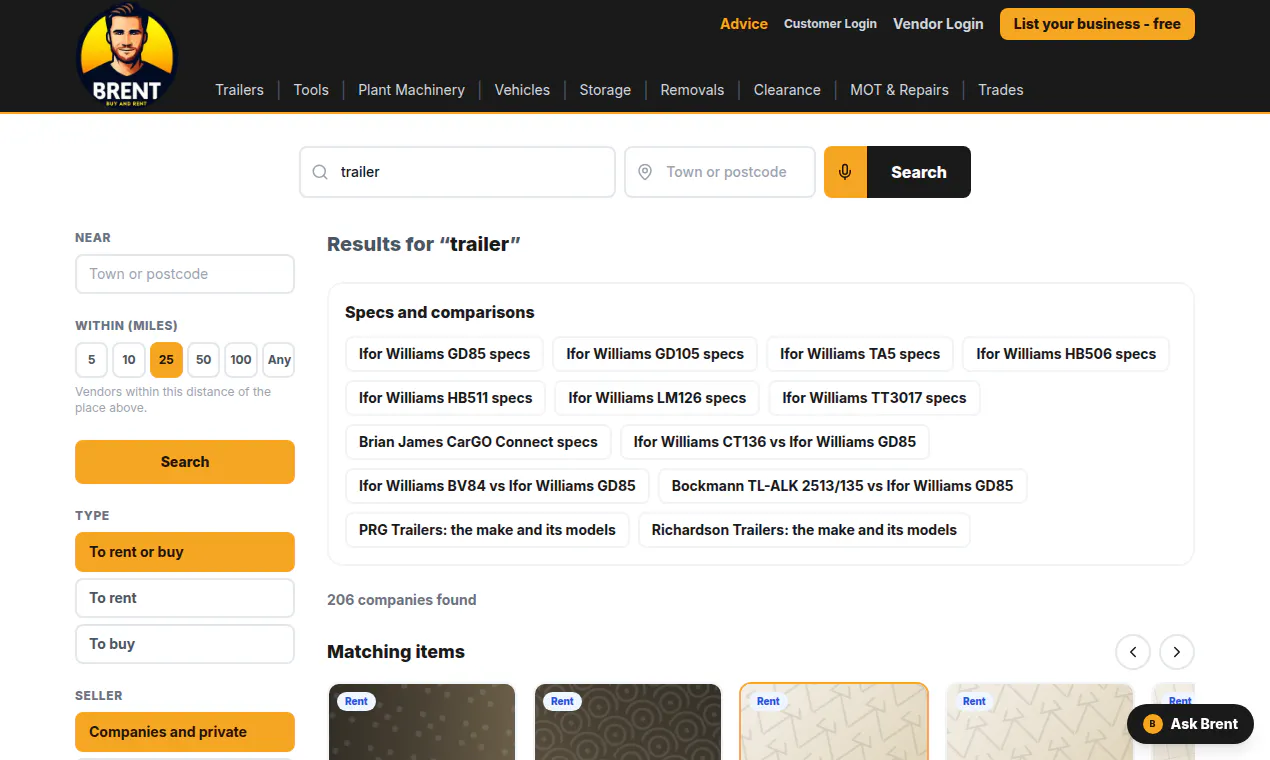Screen dimensions: 1270x760
Task: Click the orange sidebar Search button
Action: [185, 462]
